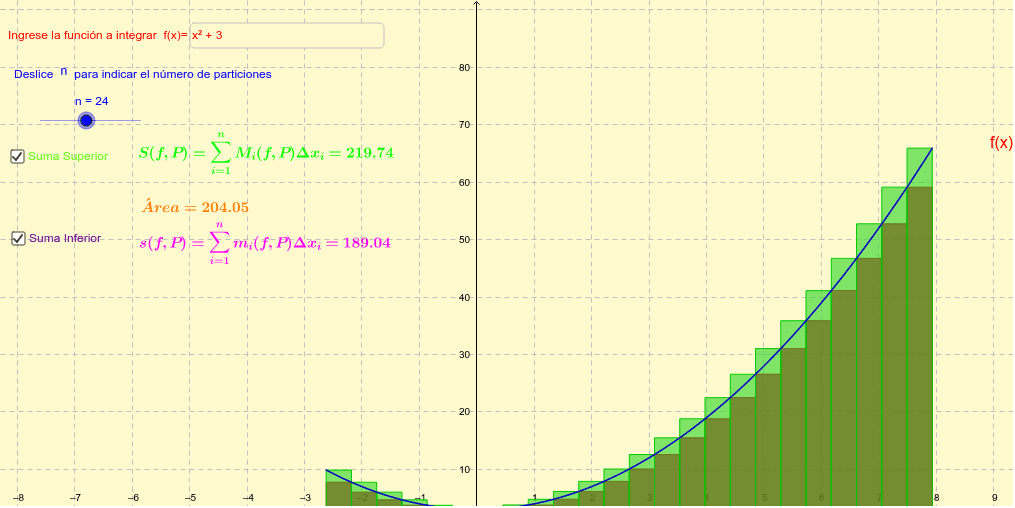Click the y-axis tick label 20
The height and width of the screenshot is (508, 1015).
click(x=465, y=412)
